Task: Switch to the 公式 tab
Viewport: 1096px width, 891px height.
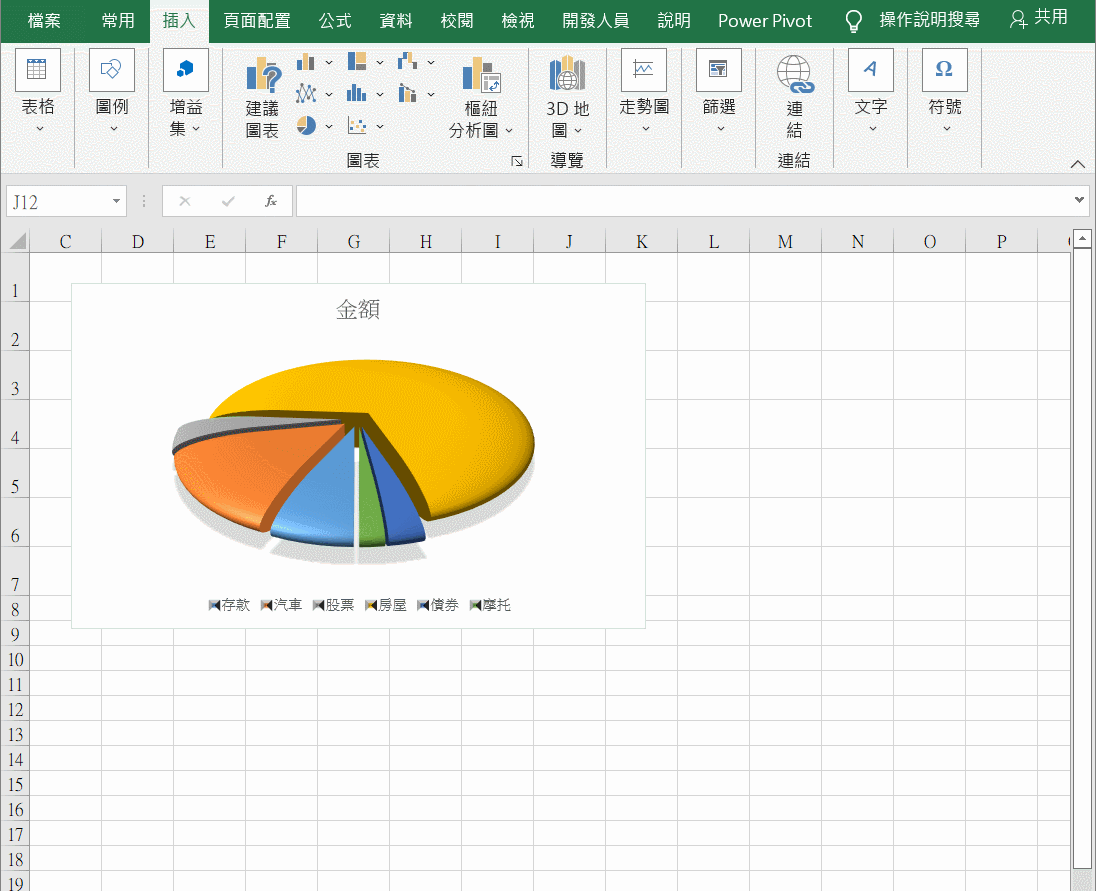Action: (x=335, y=21)
